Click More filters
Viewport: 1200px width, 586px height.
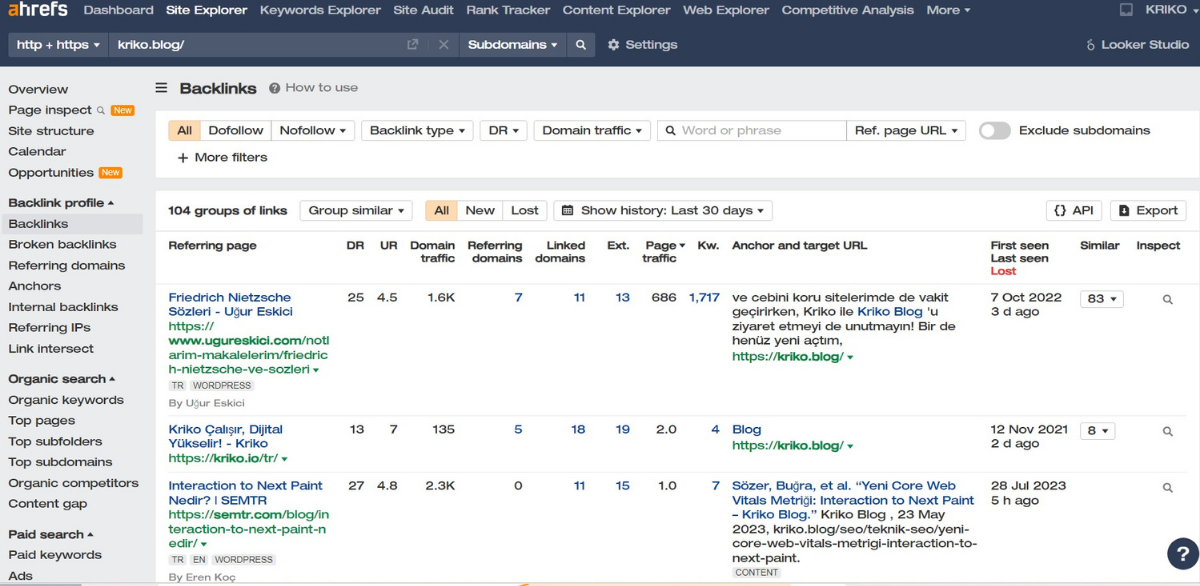(x=222, y=157)
